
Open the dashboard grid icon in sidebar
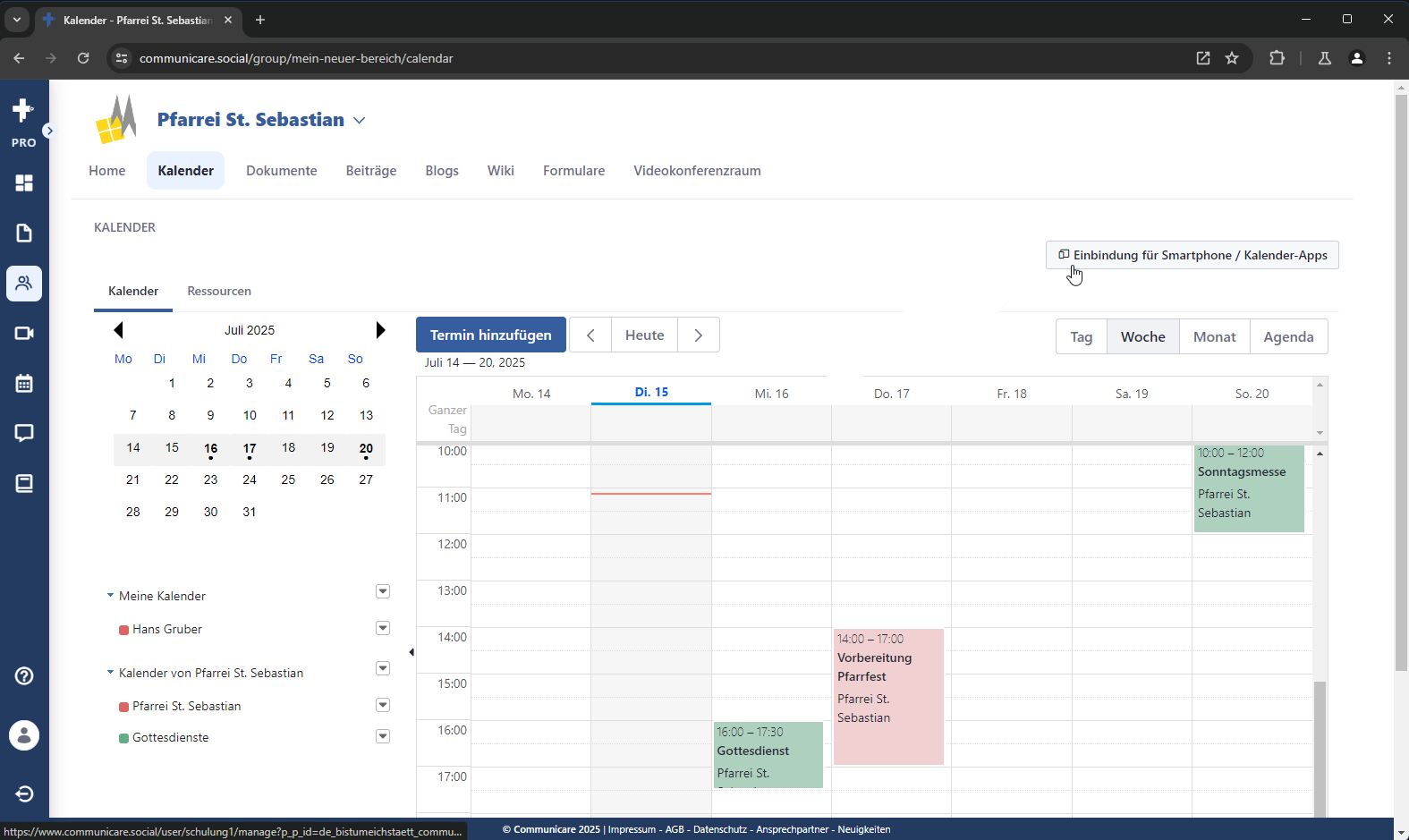tap(24, 182)
